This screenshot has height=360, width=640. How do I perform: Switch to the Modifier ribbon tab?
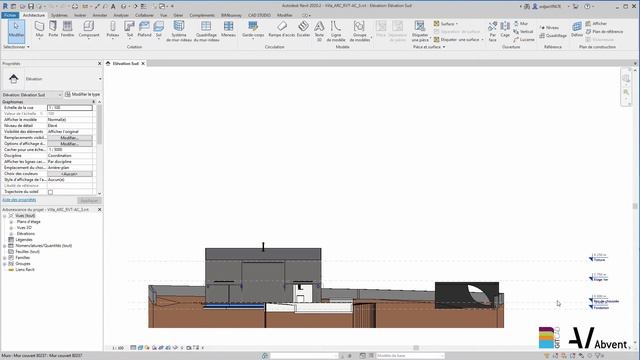point(285,15)
